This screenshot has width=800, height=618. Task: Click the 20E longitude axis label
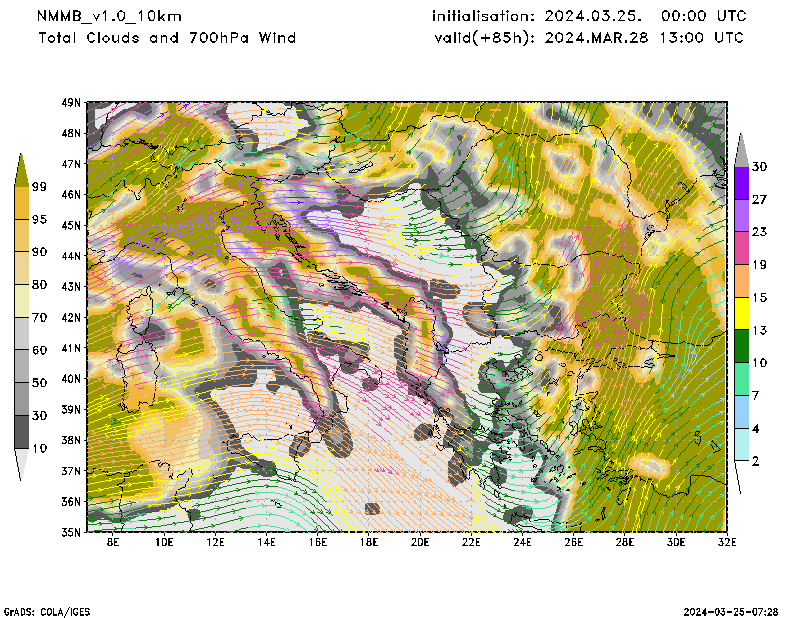tap(420, 543)
